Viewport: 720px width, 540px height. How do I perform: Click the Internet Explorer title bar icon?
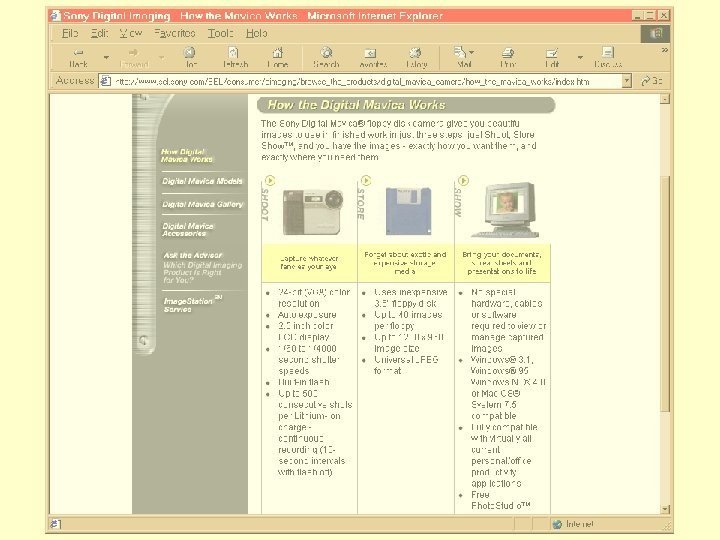tap(56, 16)
